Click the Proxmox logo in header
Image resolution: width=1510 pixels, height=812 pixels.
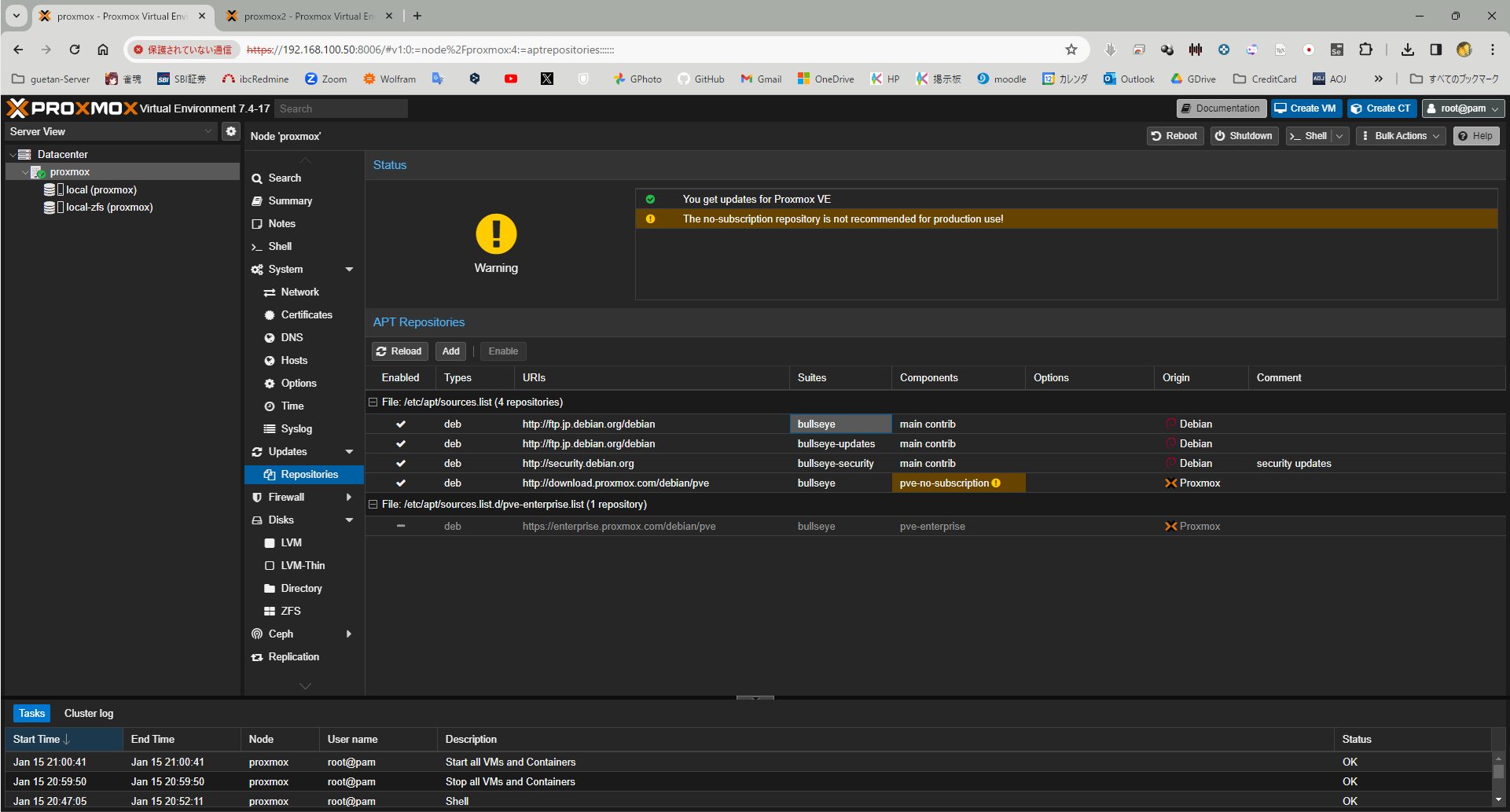[x=72, y=108]
